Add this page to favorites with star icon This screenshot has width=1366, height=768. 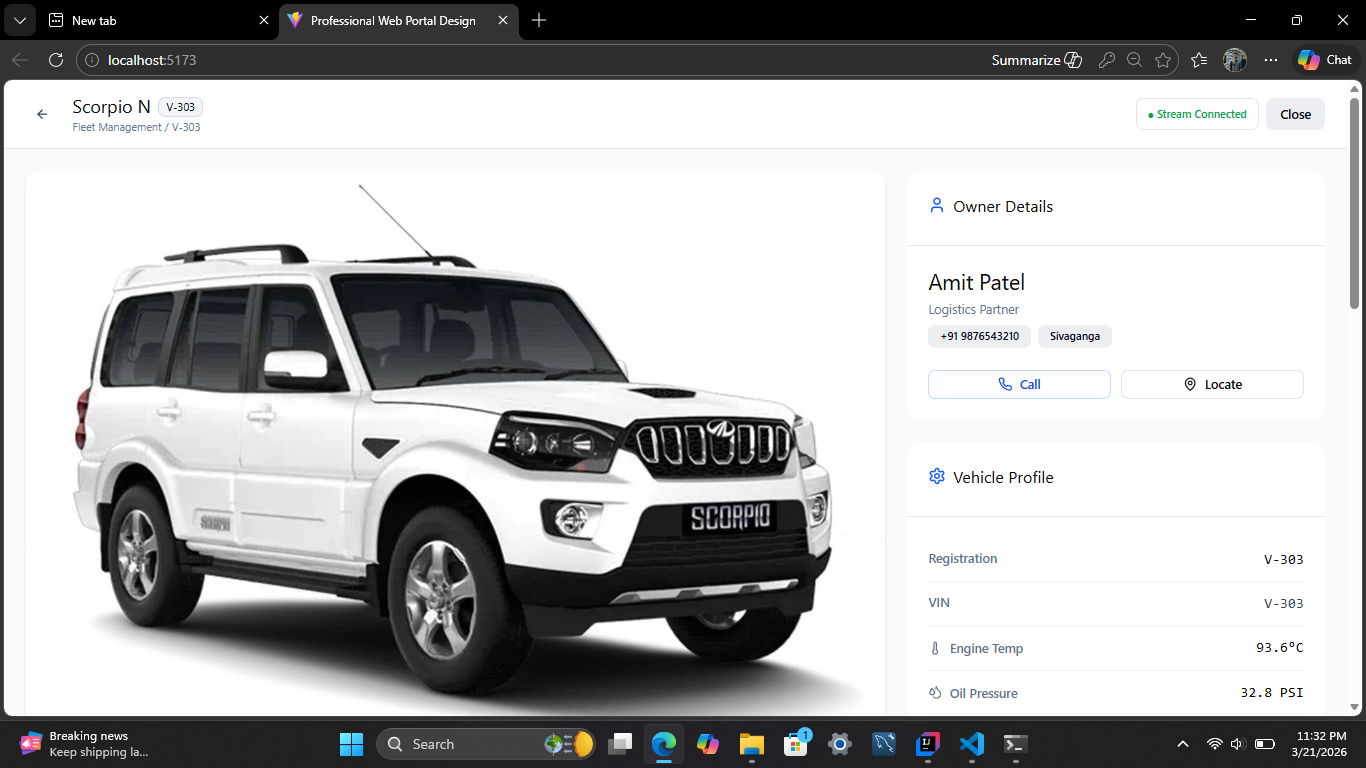pyautogui.click(x=1163, y=60)
